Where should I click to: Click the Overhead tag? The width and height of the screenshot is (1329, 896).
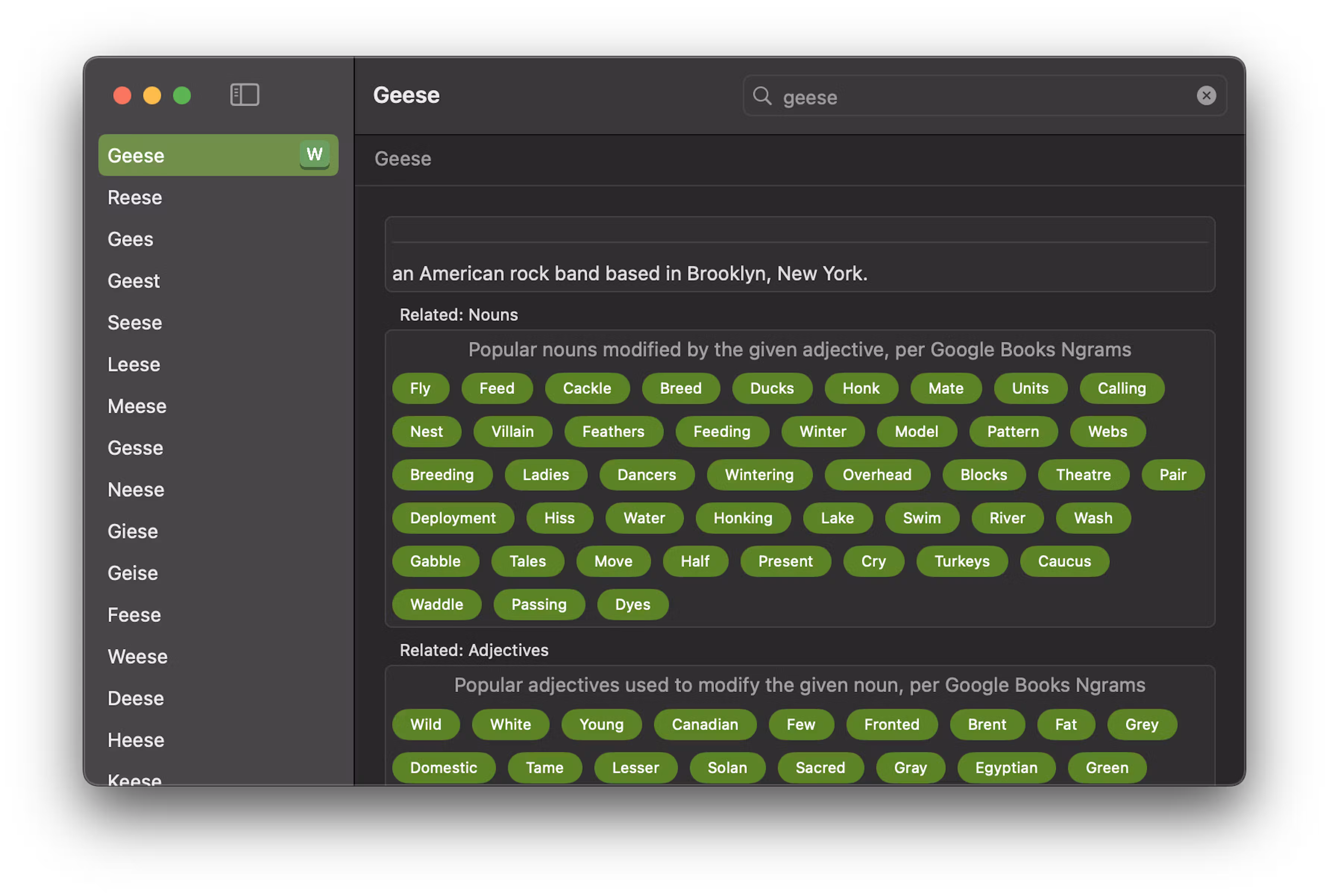pyautogui.click(x=877, y=475)
